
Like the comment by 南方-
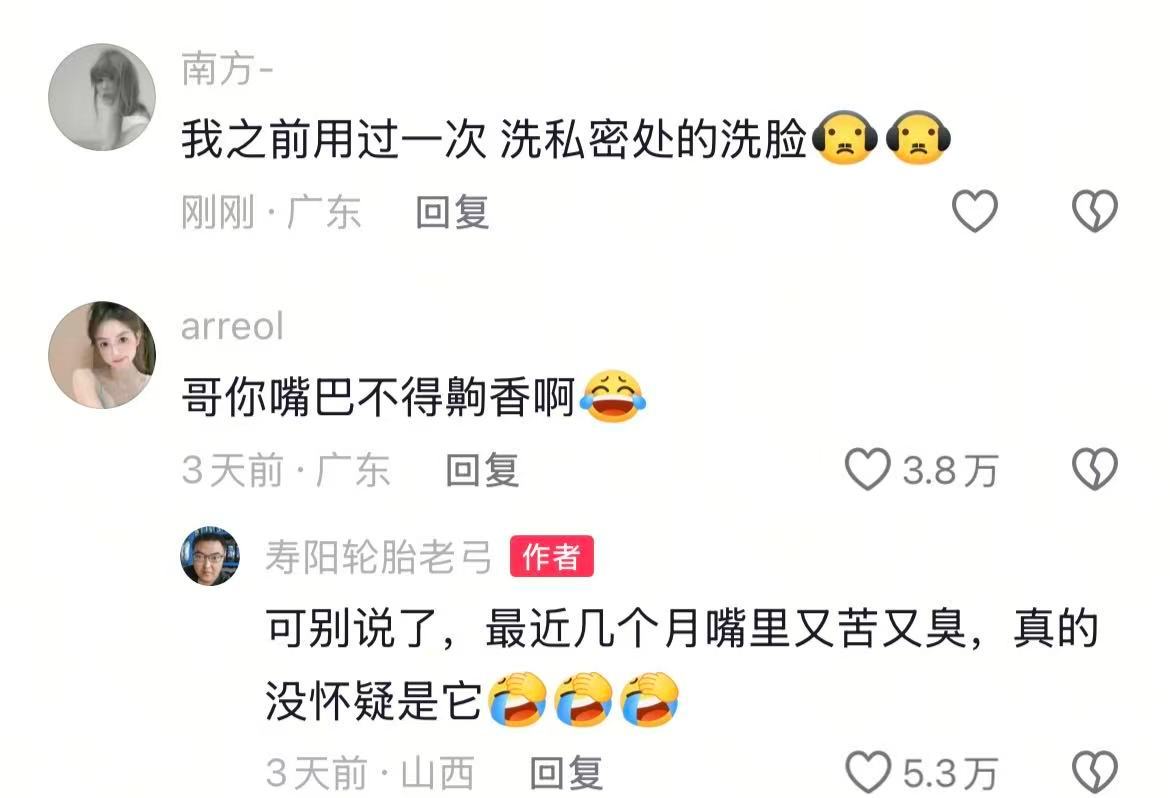pos(975,211)
